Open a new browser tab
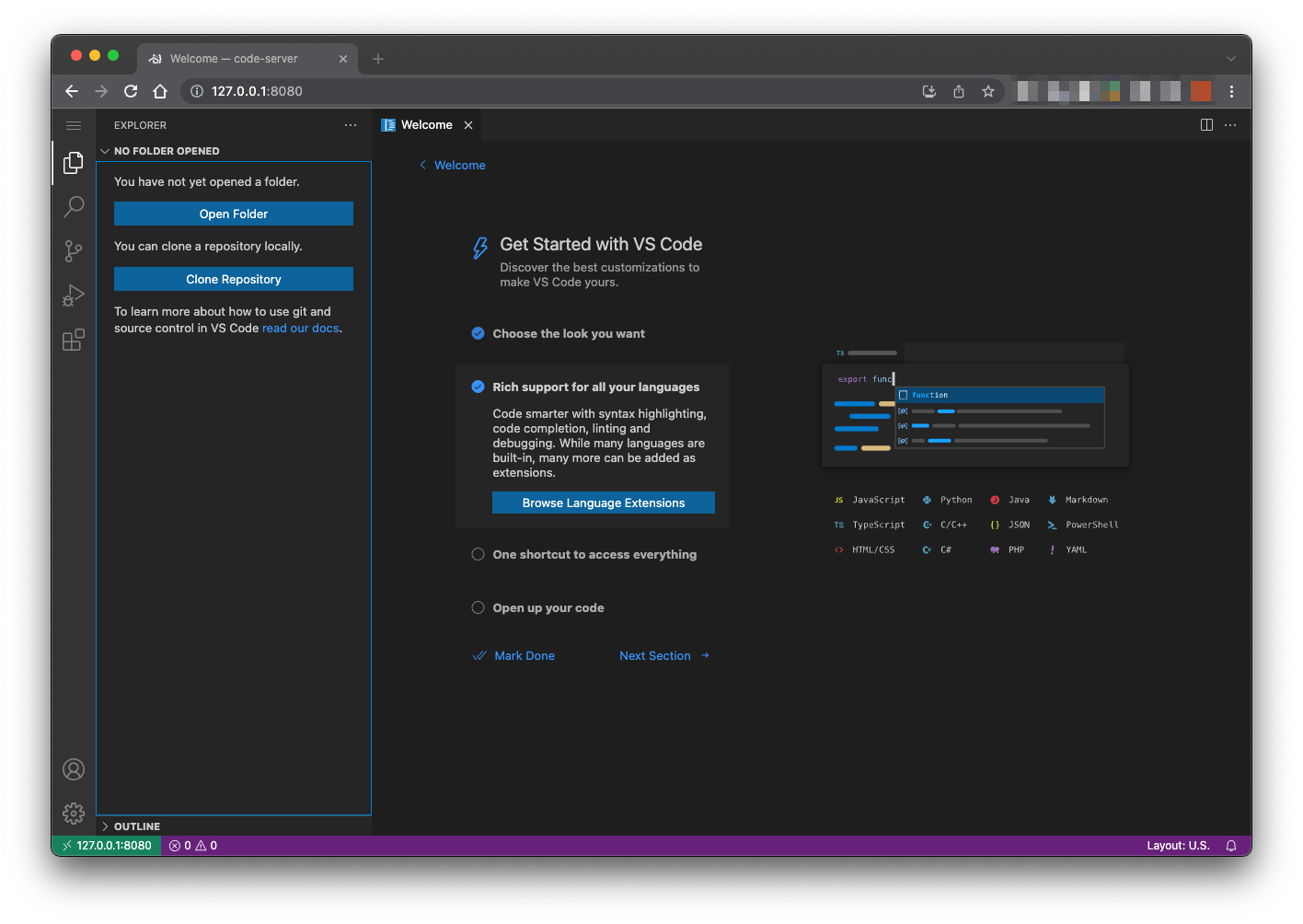This screenshot has height=924, width=1303. 378,59
